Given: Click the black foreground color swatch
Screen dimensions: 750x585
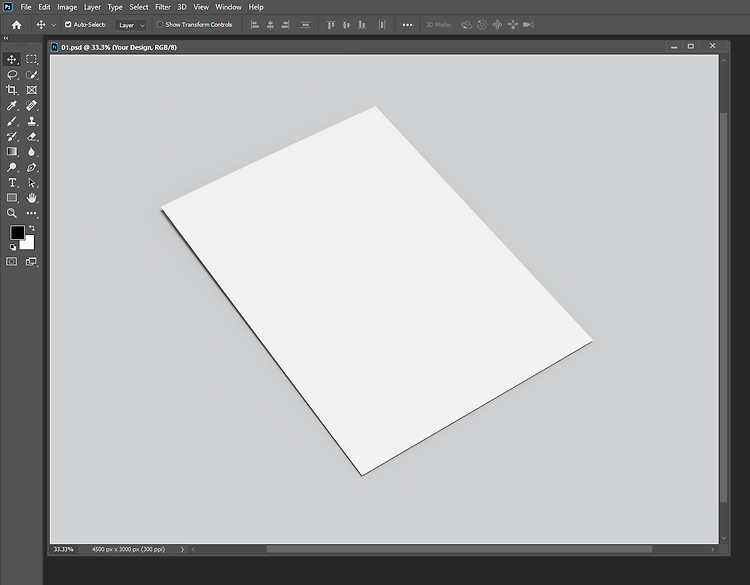Looking at the screenshot, I should [17, 232].
